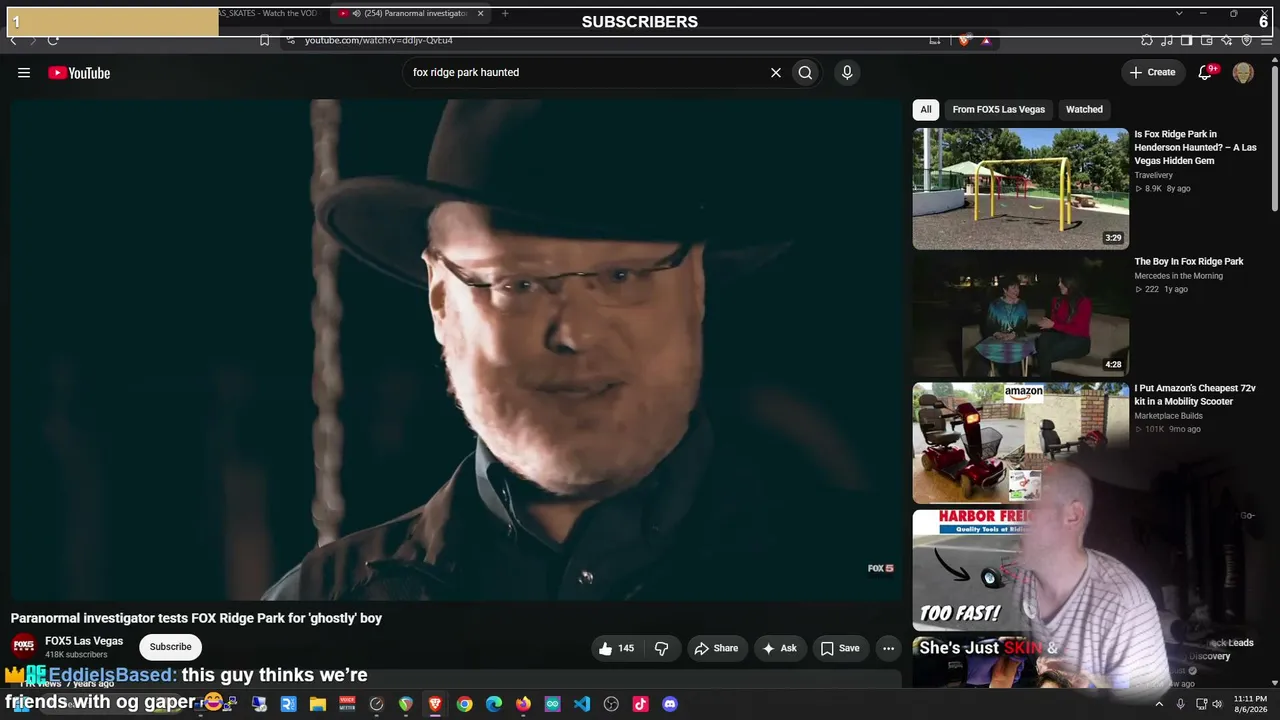Open the tab search dropdown
The width and height of the screenshot is (1280, 720).
(x=1178, y=13)
